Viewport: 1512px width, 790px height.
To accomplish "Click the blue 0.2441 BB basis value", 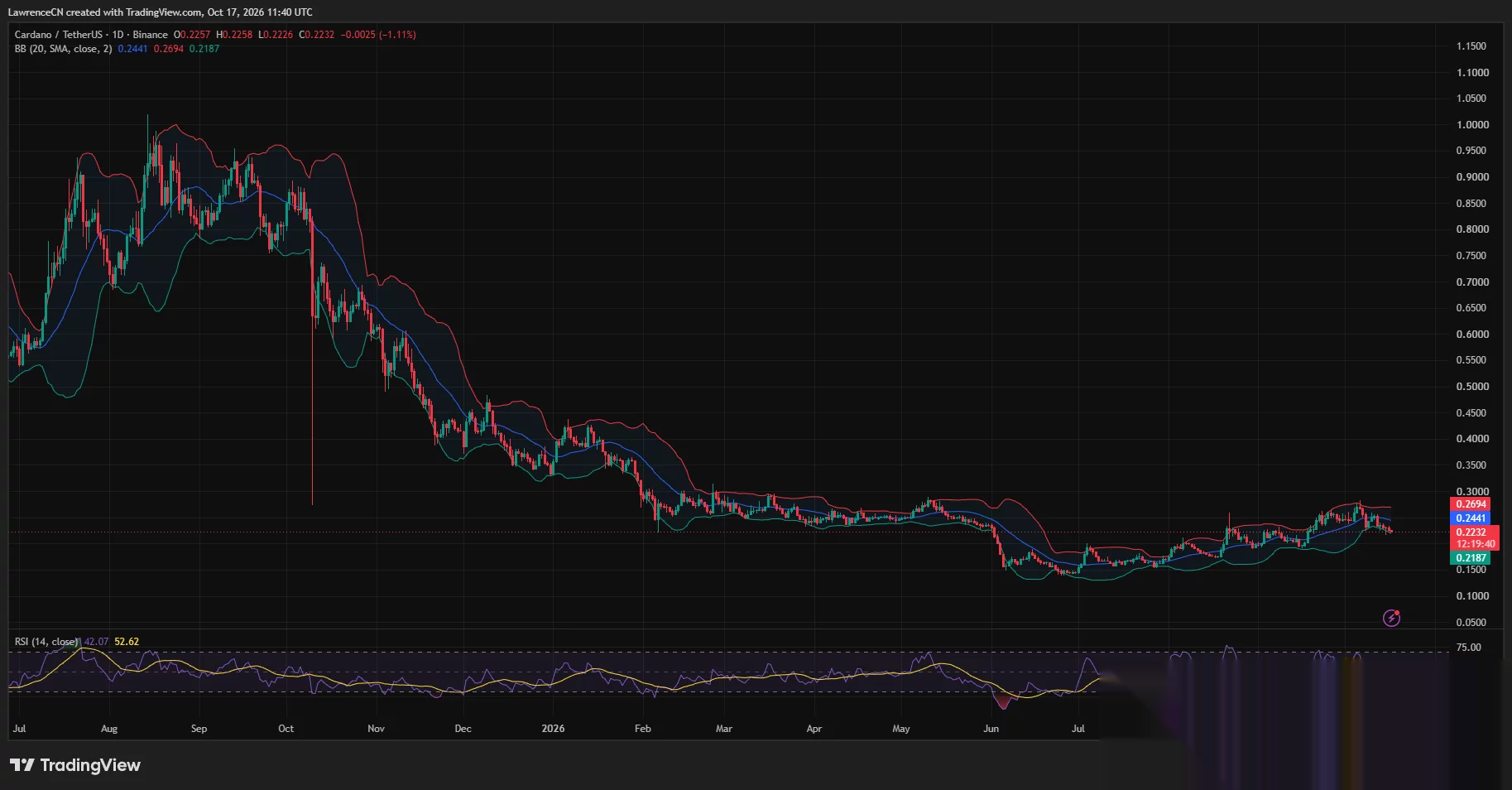I will click(x=132, y=49).
